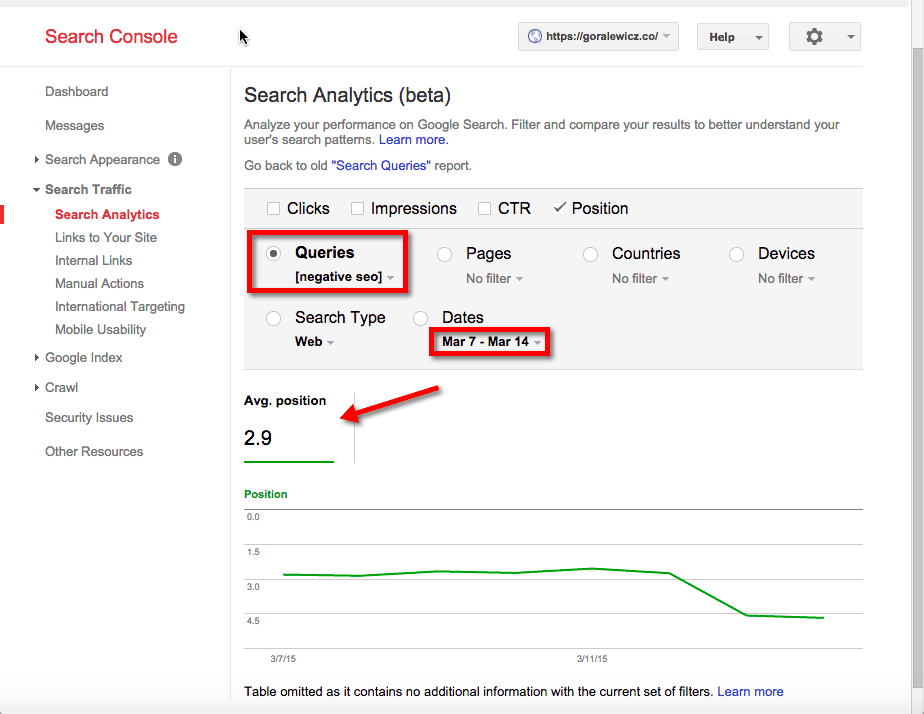
Task: Select the Countries radio button
Action: 590,254
